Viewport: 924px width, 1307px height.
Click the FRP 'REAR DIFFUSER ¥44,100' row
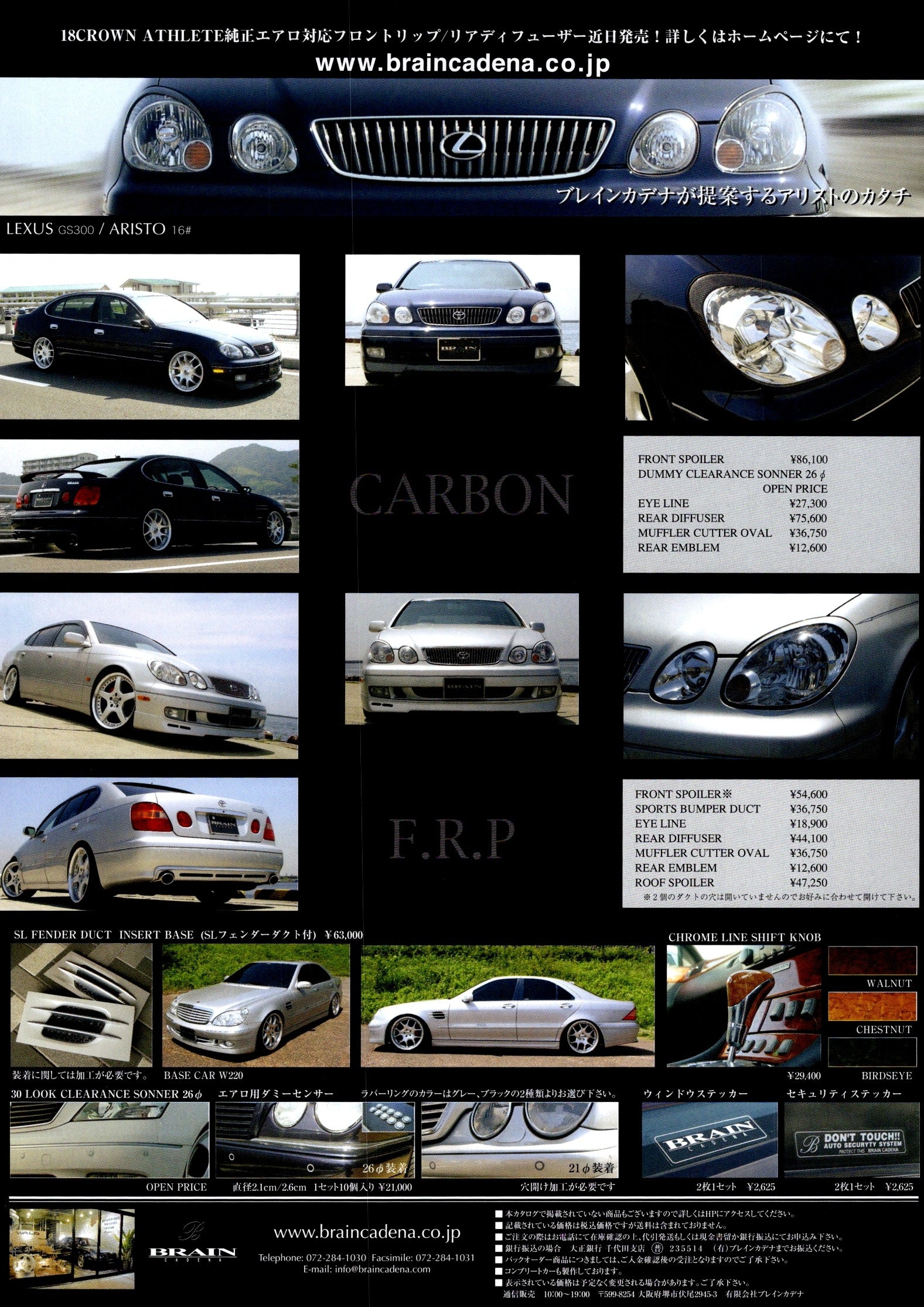pyautogui.click(x=731, y=838)
